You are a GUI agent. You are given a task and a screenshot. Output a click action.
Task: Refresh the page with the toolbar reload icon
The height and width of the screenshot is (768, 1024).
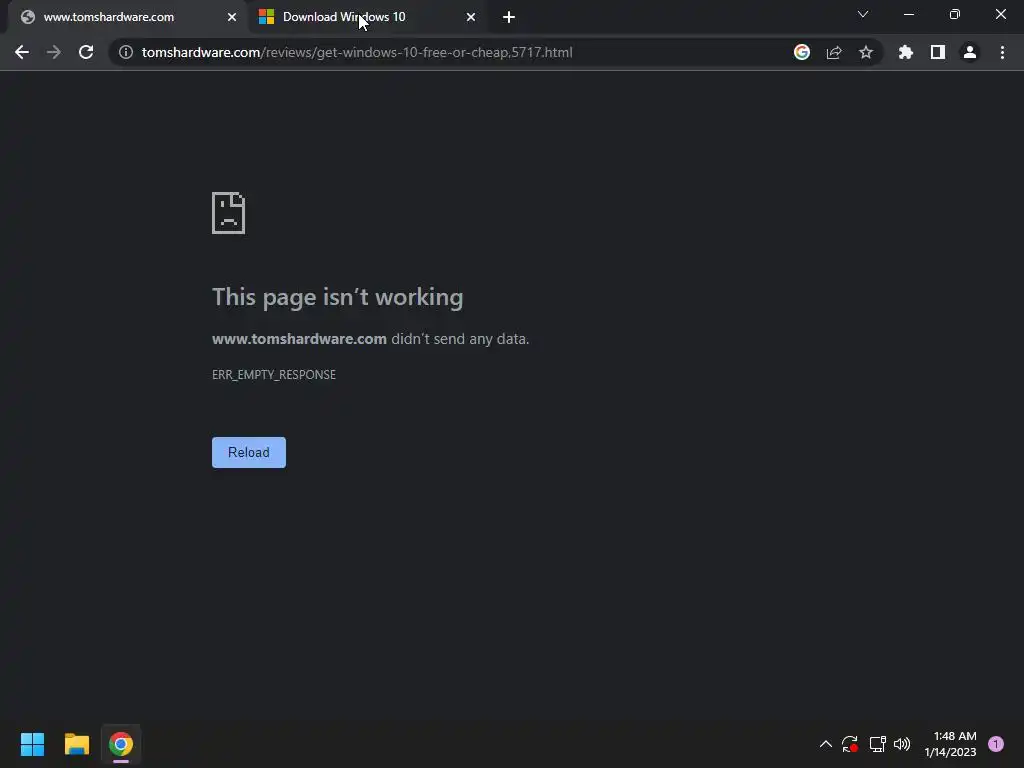(86, 52)
